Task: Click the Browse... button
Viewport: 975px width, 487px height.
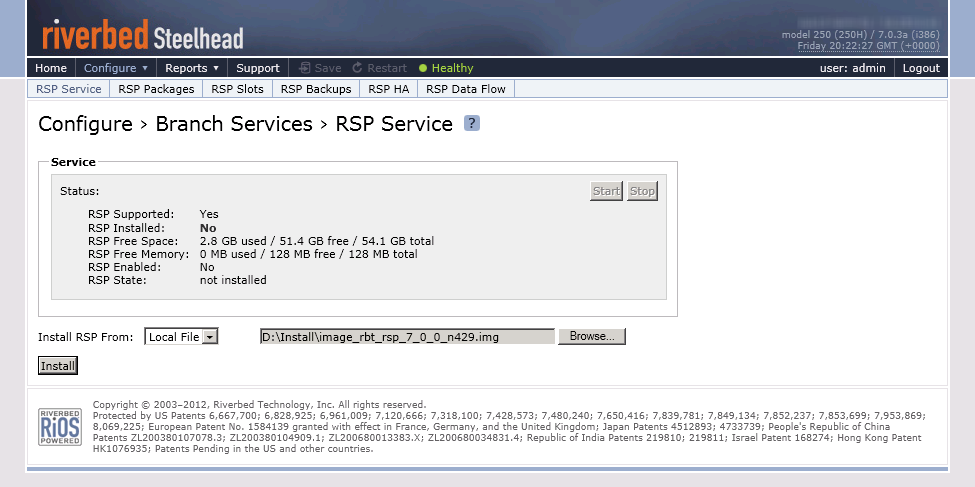Action: point(592,336)
